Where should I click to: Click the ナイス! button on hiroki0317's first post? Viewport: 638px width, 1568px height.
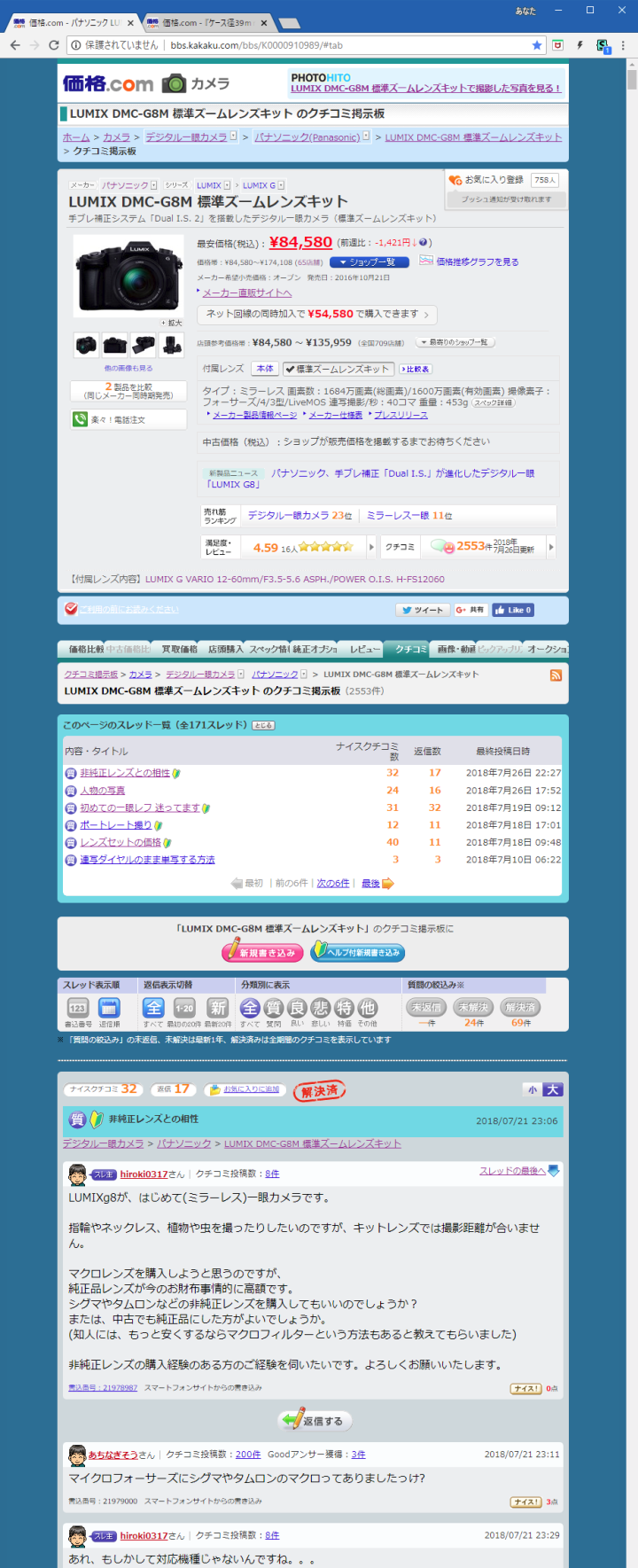click(526, 1389)
